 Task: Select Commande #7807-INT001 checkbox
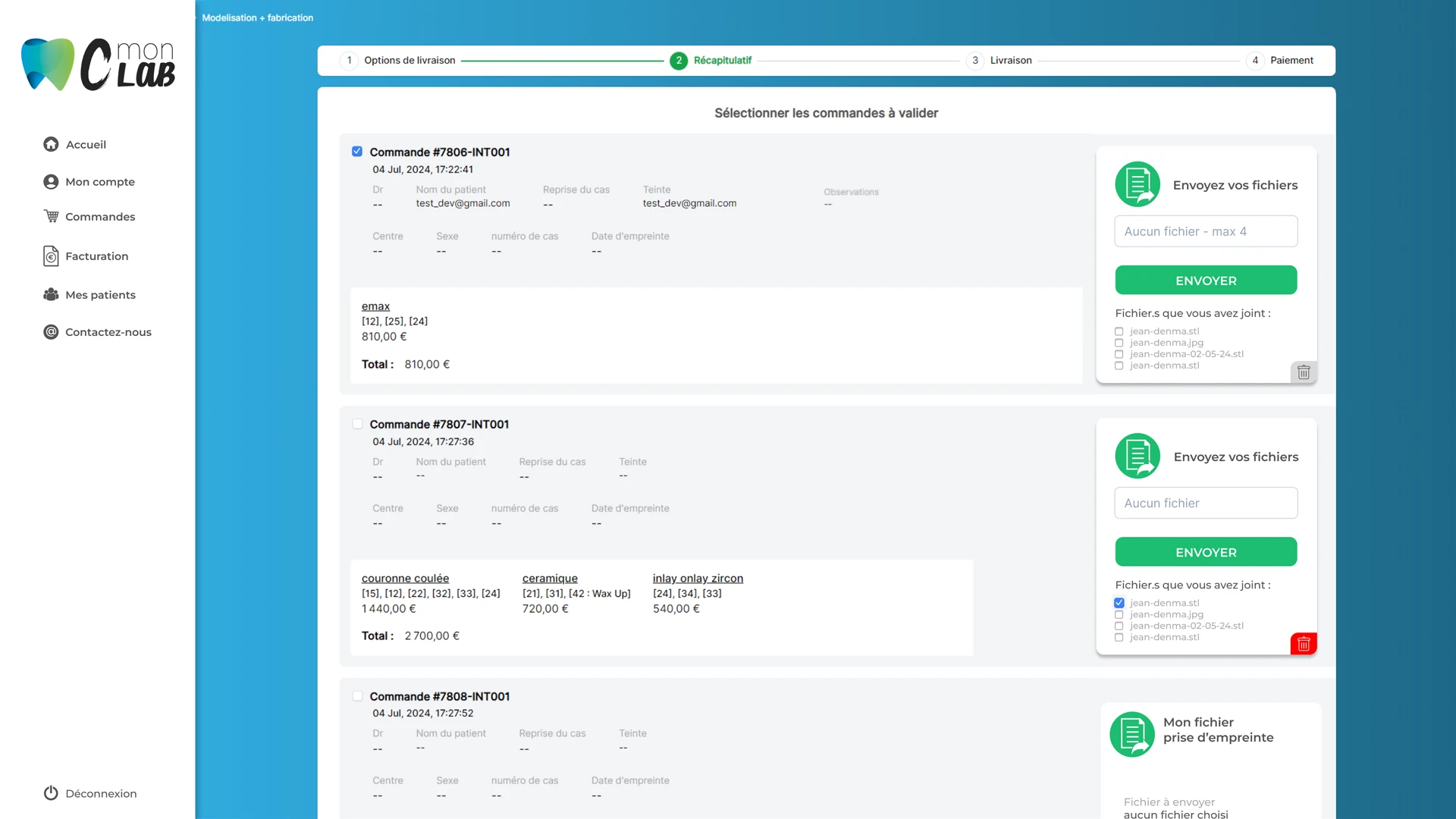[x=357, y=424]
